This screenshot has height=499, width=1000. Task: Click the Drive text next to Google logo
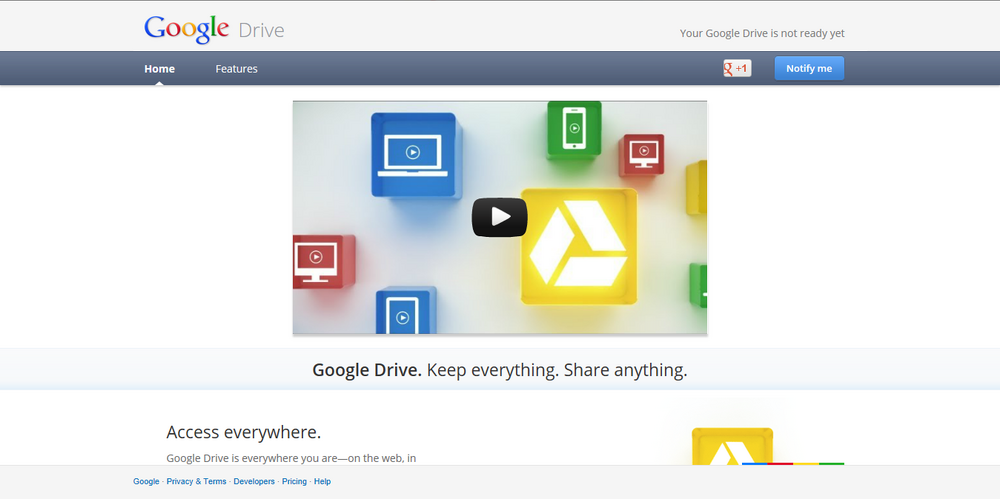click(261, 31)
